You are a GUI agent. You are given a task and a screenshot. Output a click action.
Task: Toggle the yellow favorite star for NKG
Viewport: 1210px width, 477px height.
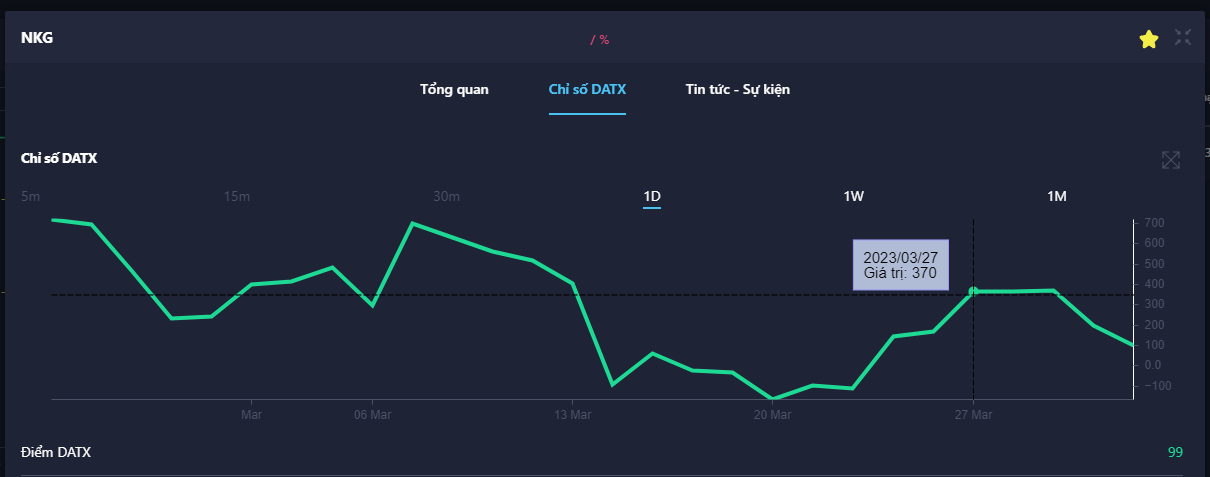click(1149, 39)
